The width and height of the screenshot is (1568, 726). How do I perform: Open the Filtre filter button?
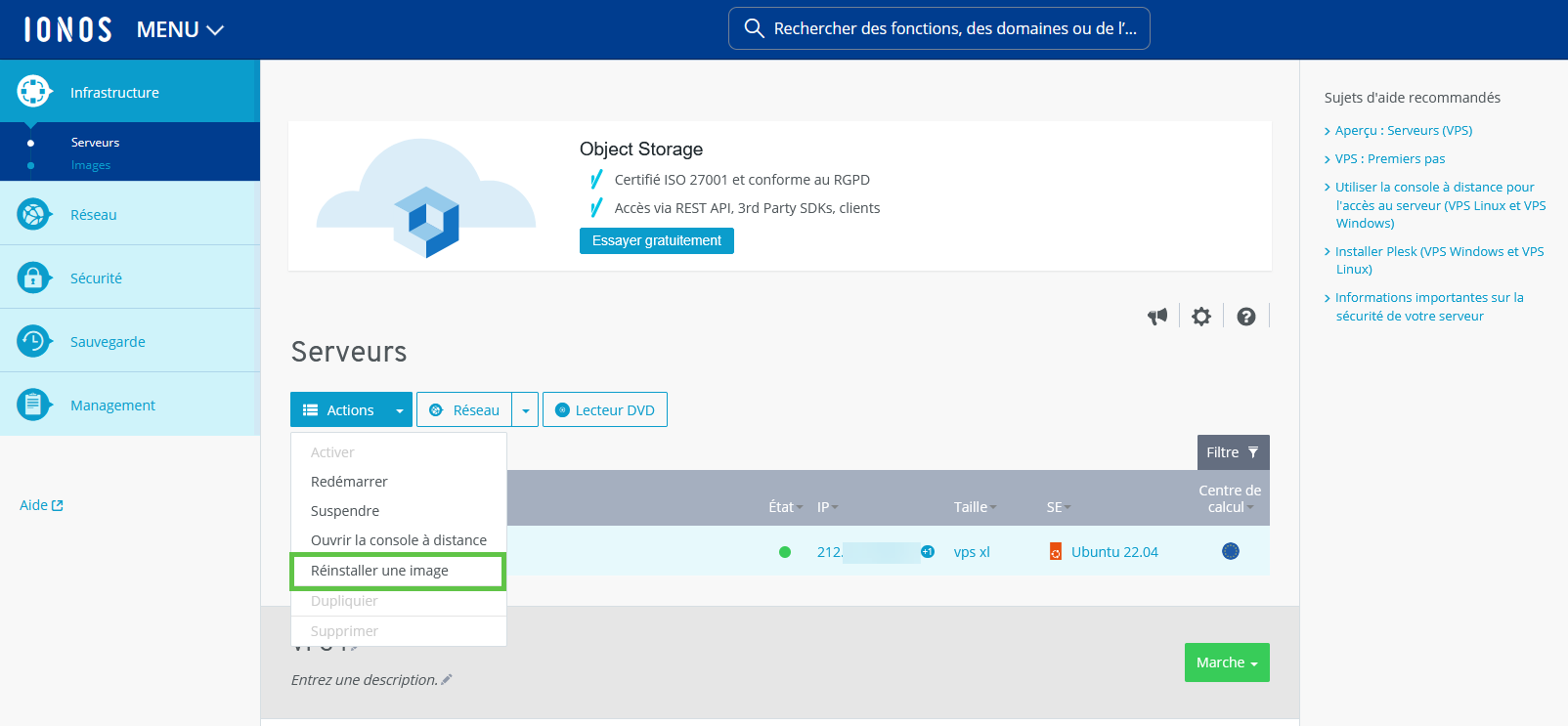coord(1233,452)
